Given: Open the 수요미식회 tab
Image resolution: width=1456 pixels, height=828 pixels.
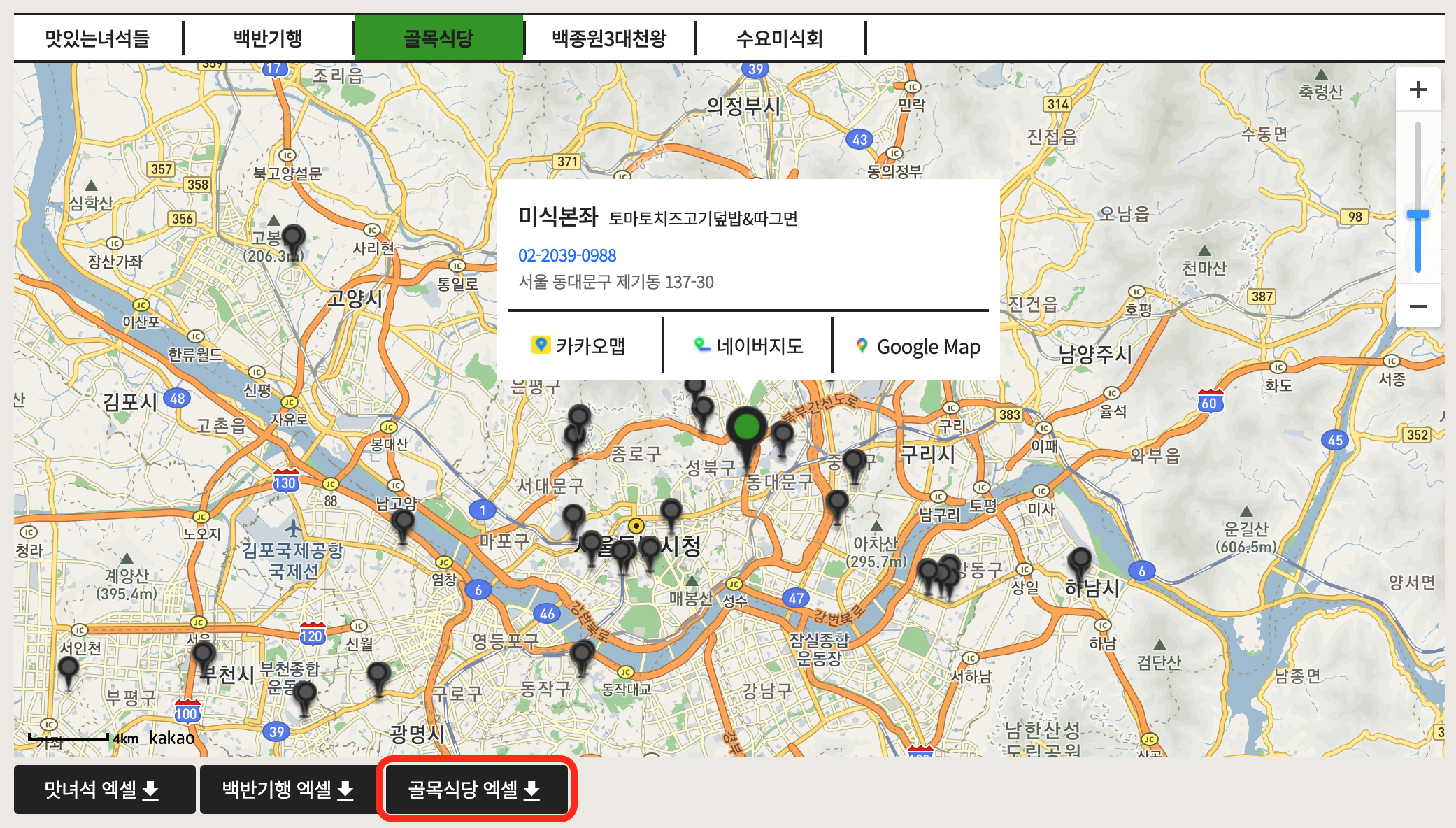Looking at the screenshot, I should [x=779, y=38].
